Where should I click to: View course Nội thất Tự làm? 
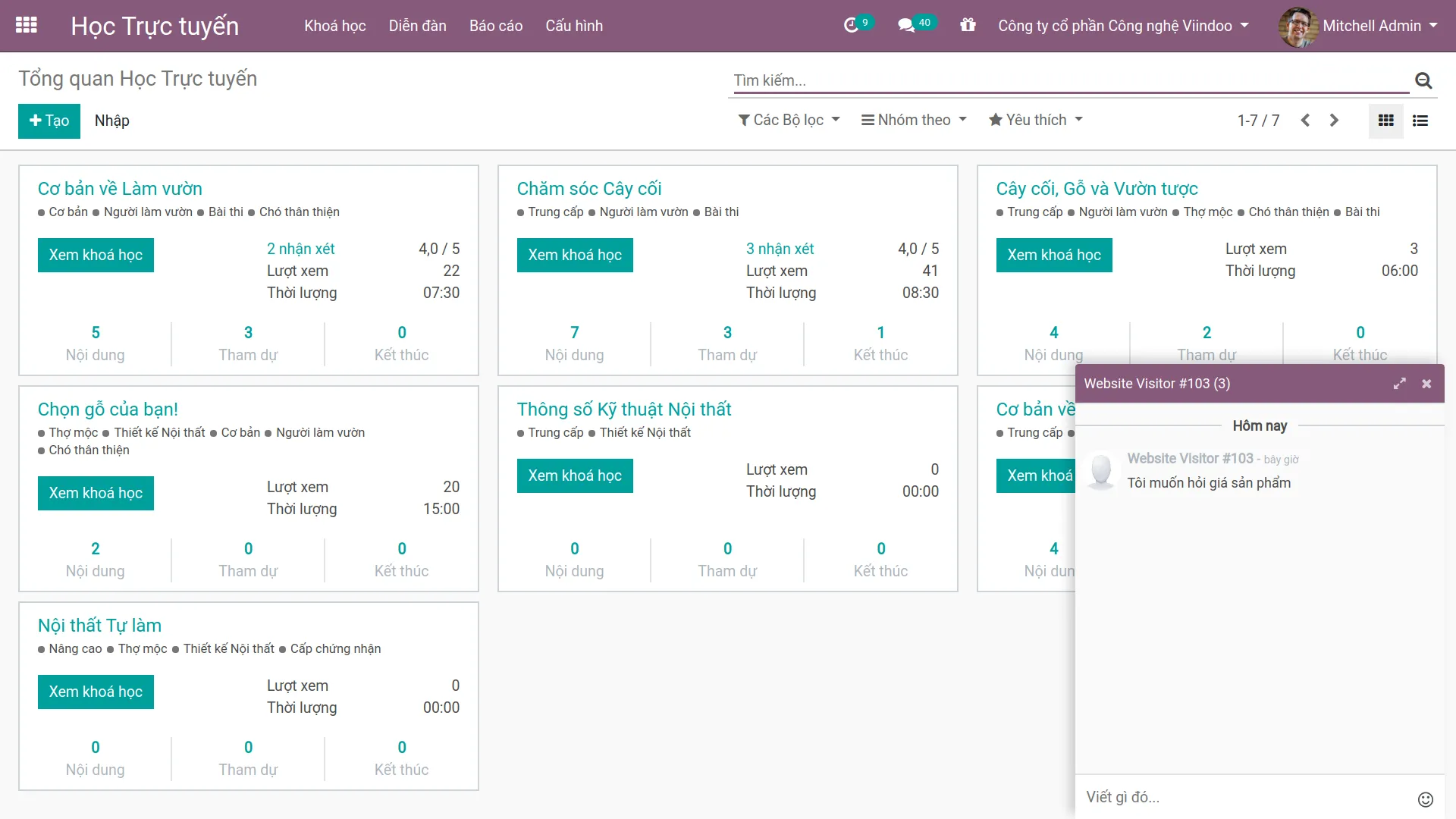(96, 692)
